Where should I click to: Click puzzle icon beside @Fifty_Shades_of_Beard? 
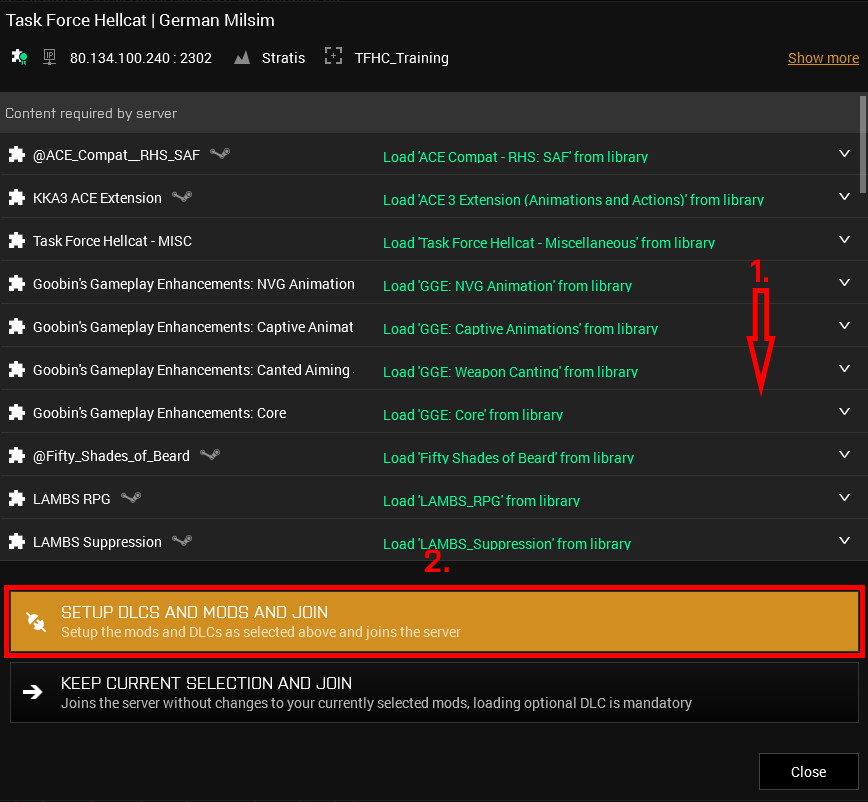pos(17,456)
